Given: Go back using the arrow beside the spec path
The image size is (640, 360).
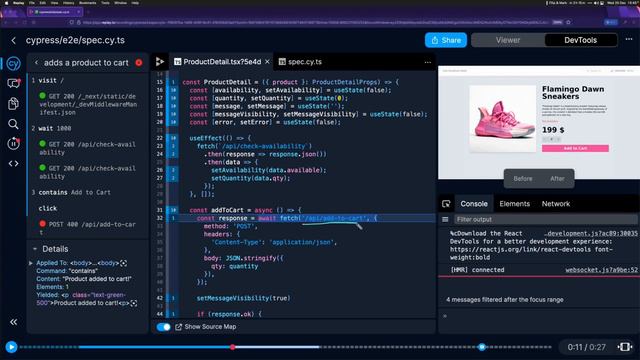Looking at the screenshot, I should 13,40.
